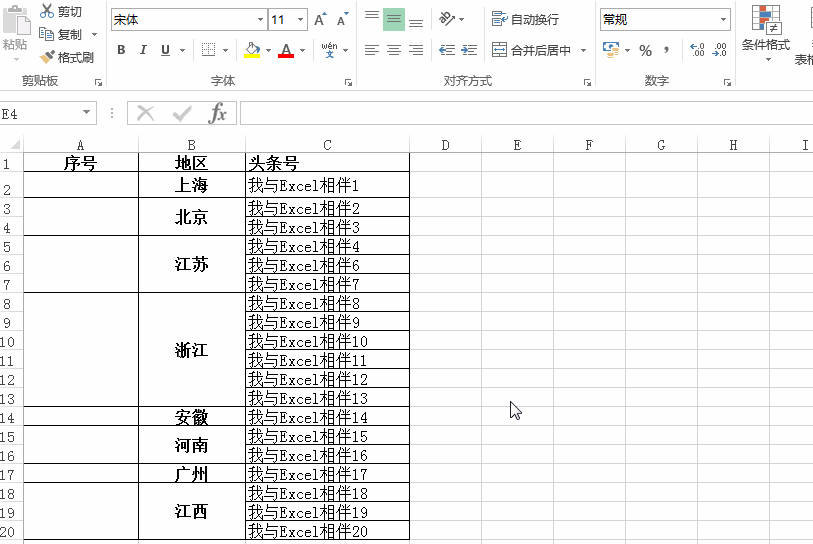Click the Copy (复制) button
The width and height of the screenshot is (813, 544).
click(x=61, y=34)
